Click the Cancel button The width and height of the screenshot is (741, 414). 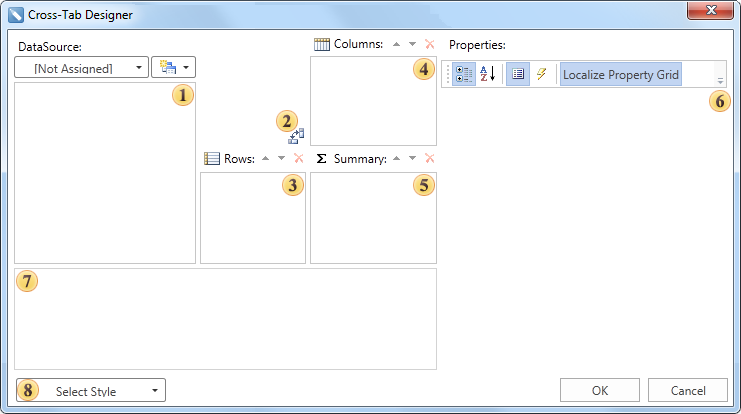point(688,391)
